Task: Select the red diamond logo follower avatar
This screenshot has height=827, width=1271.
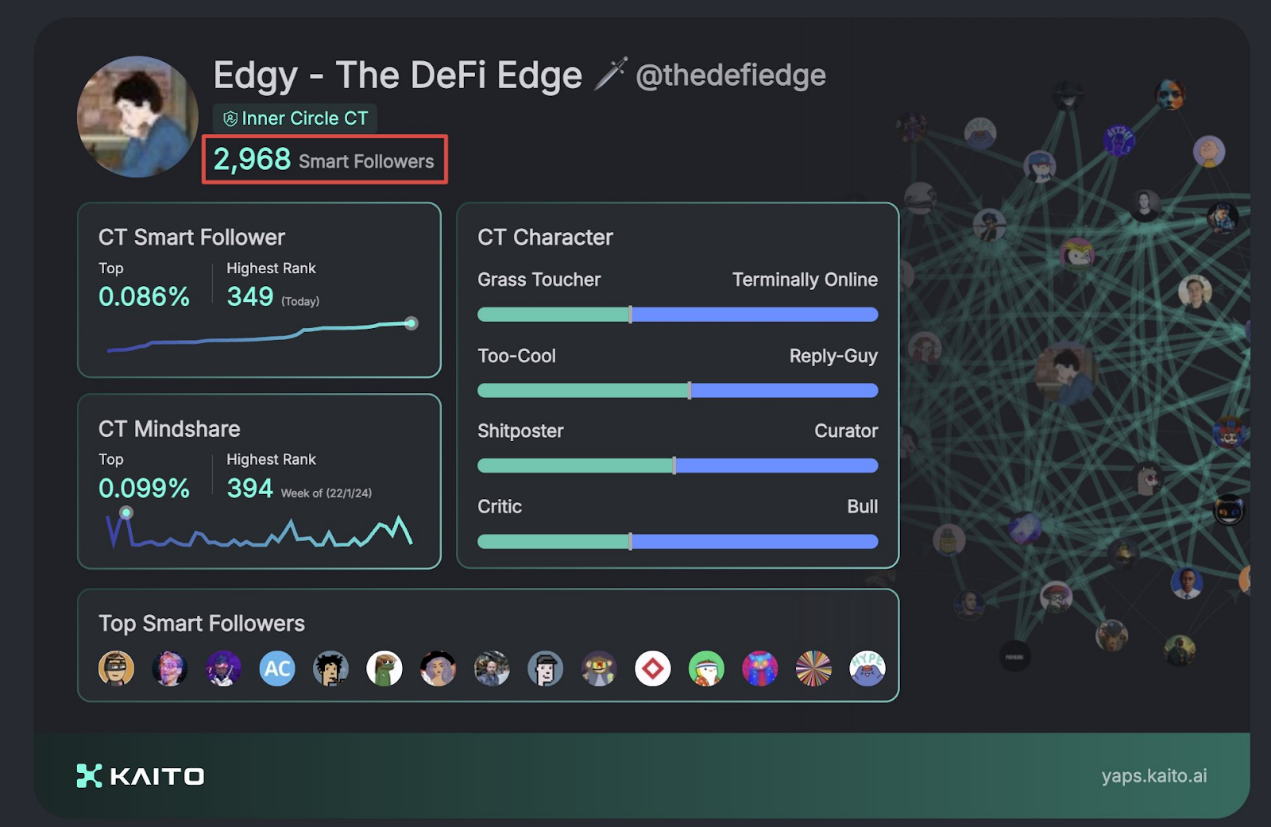Action: 653,668
